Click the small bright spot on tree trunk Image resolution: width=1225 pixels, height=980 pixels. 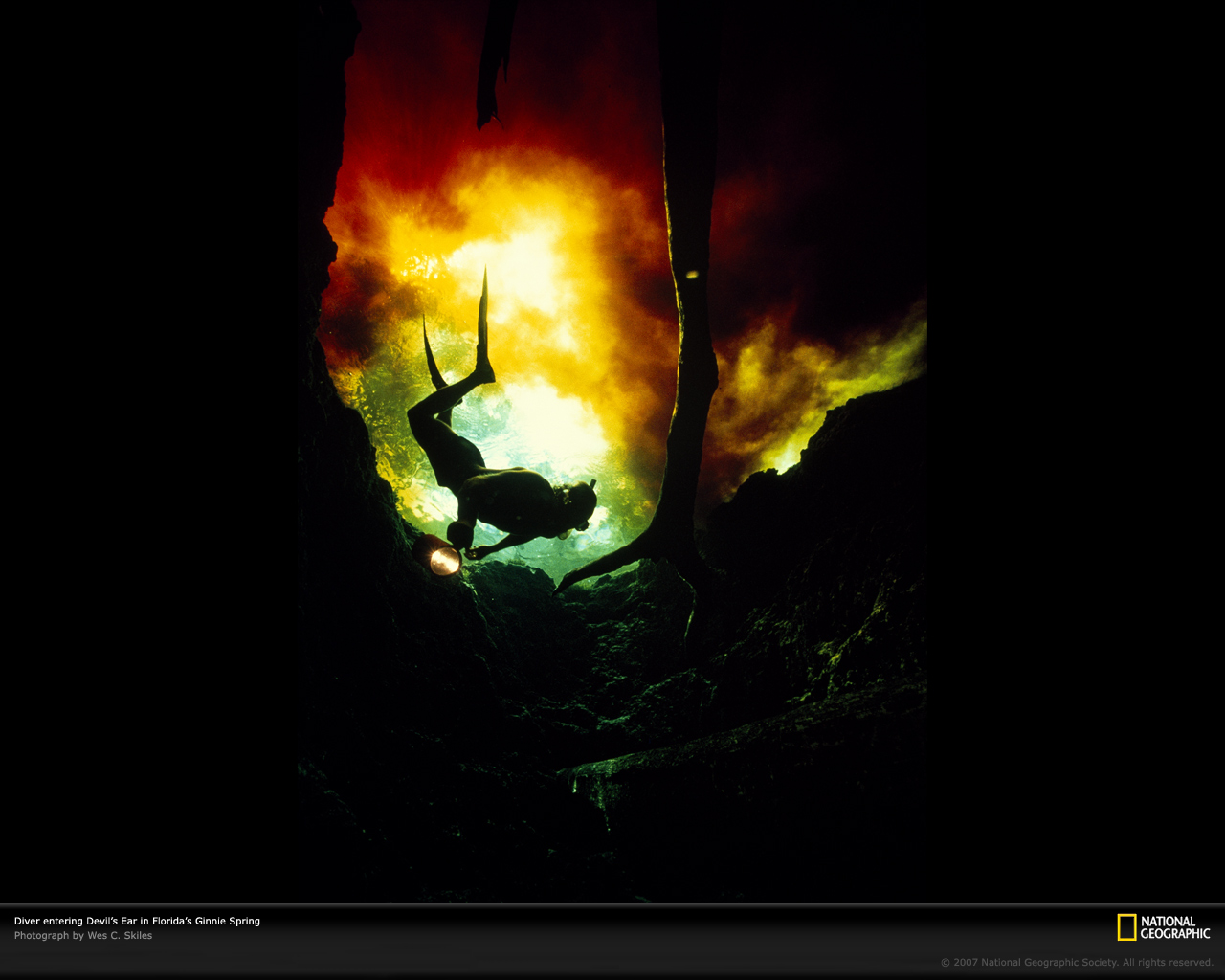(692, 275)
